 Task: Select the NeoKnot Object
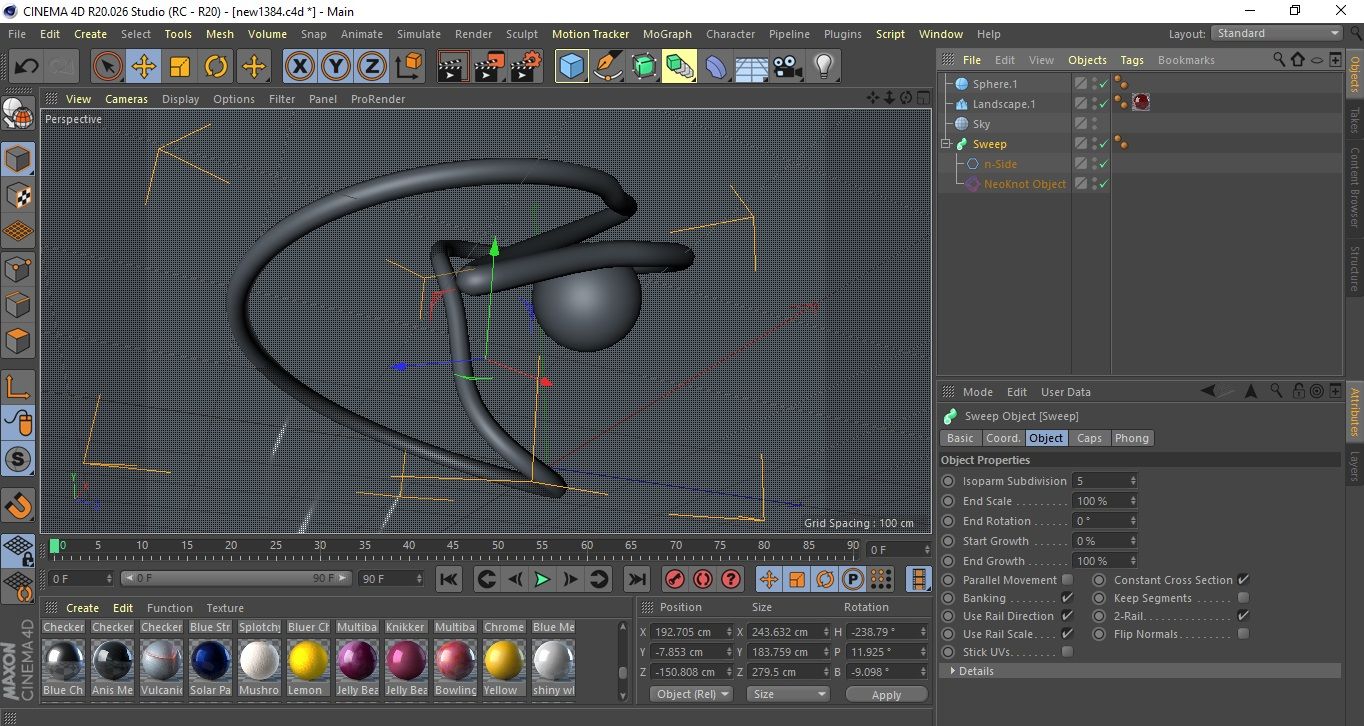click(x=1025, y=184)
